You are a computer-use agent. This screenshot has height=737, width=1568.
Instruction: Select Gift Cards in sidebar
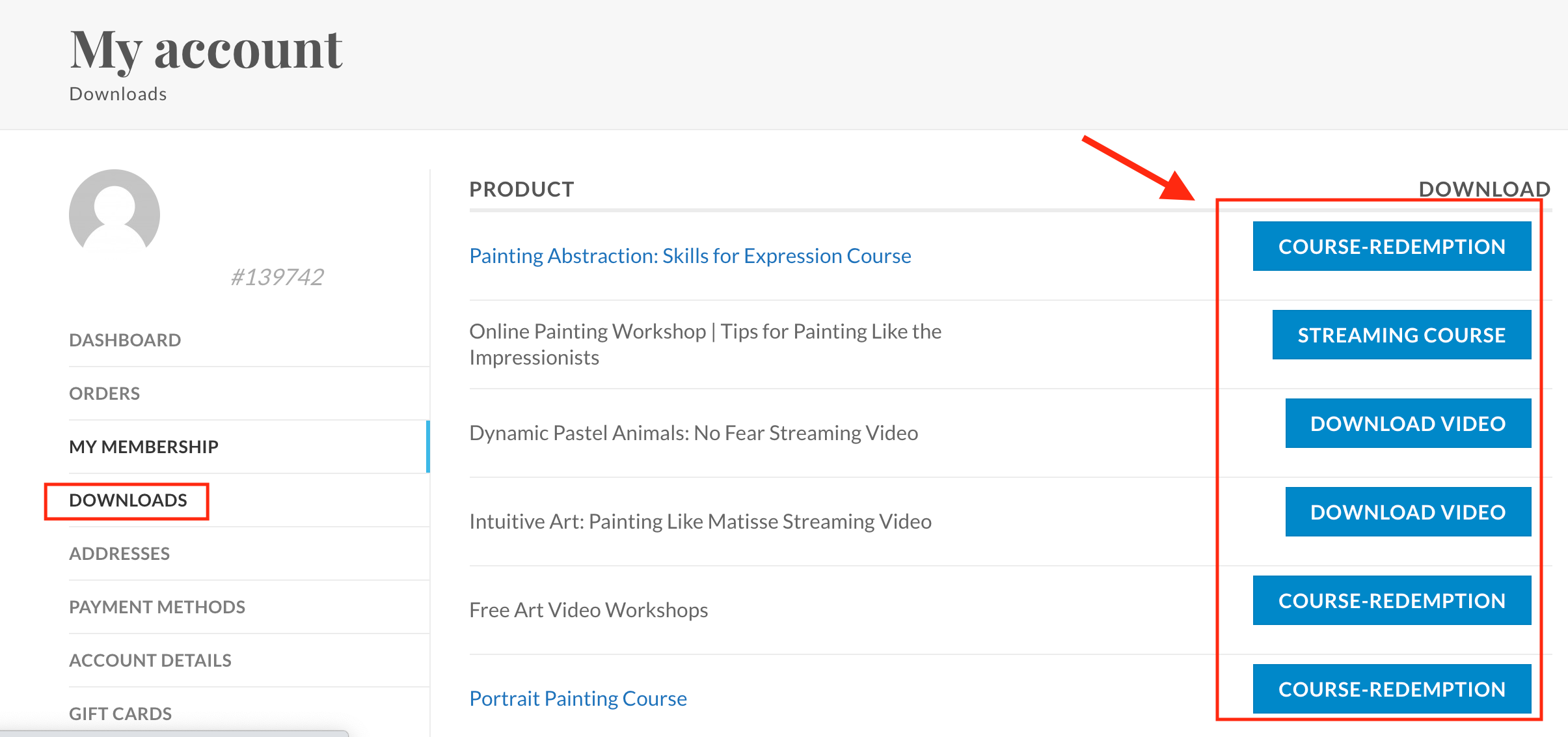click(x=120, y=714)
